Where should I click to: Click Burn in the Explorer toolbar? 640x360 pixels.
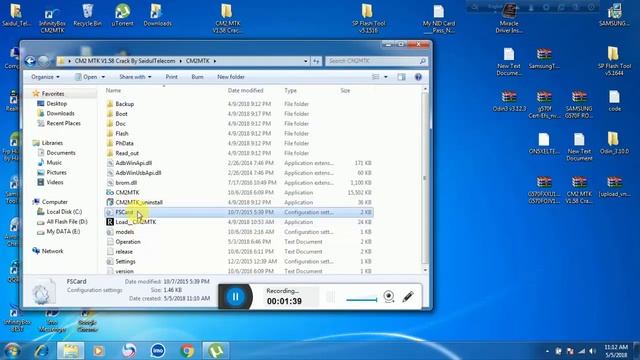(197, 77)
